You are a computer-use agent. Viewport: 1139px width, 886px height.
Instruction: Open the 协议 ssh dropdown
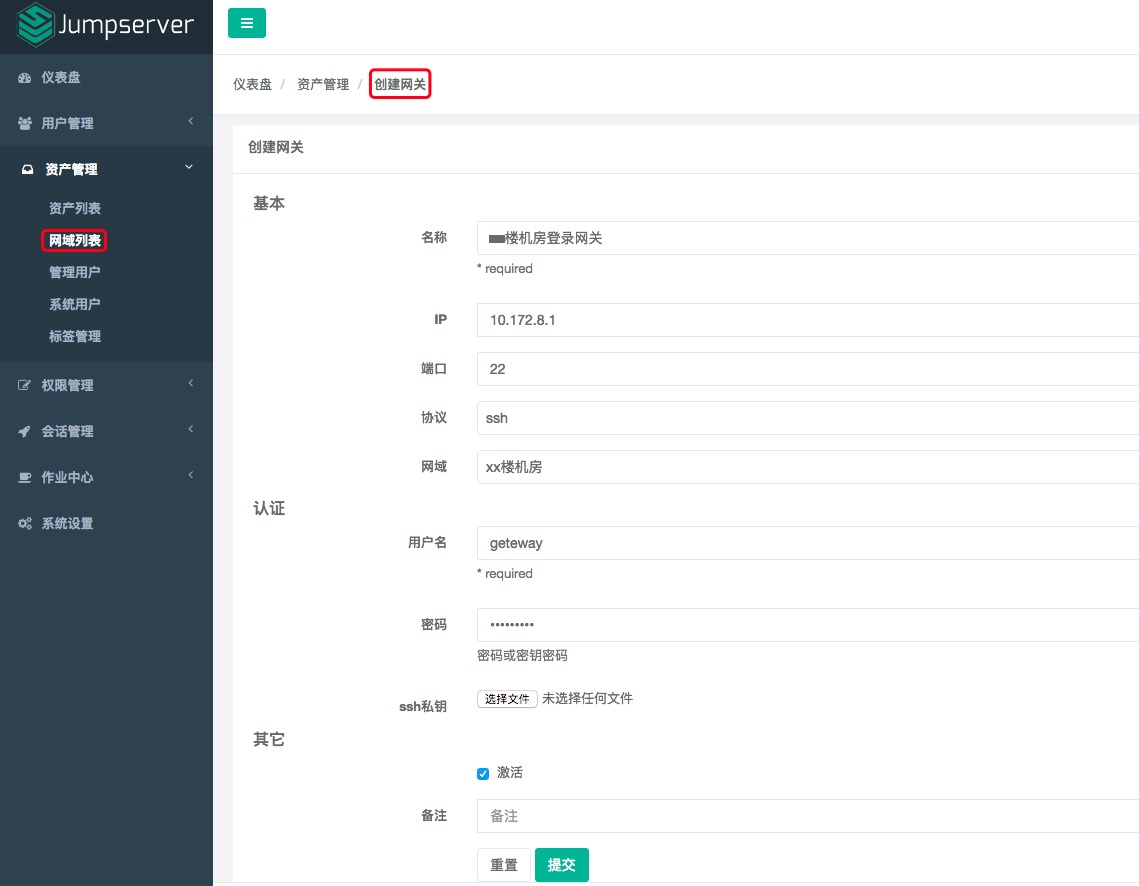point(808,418)
